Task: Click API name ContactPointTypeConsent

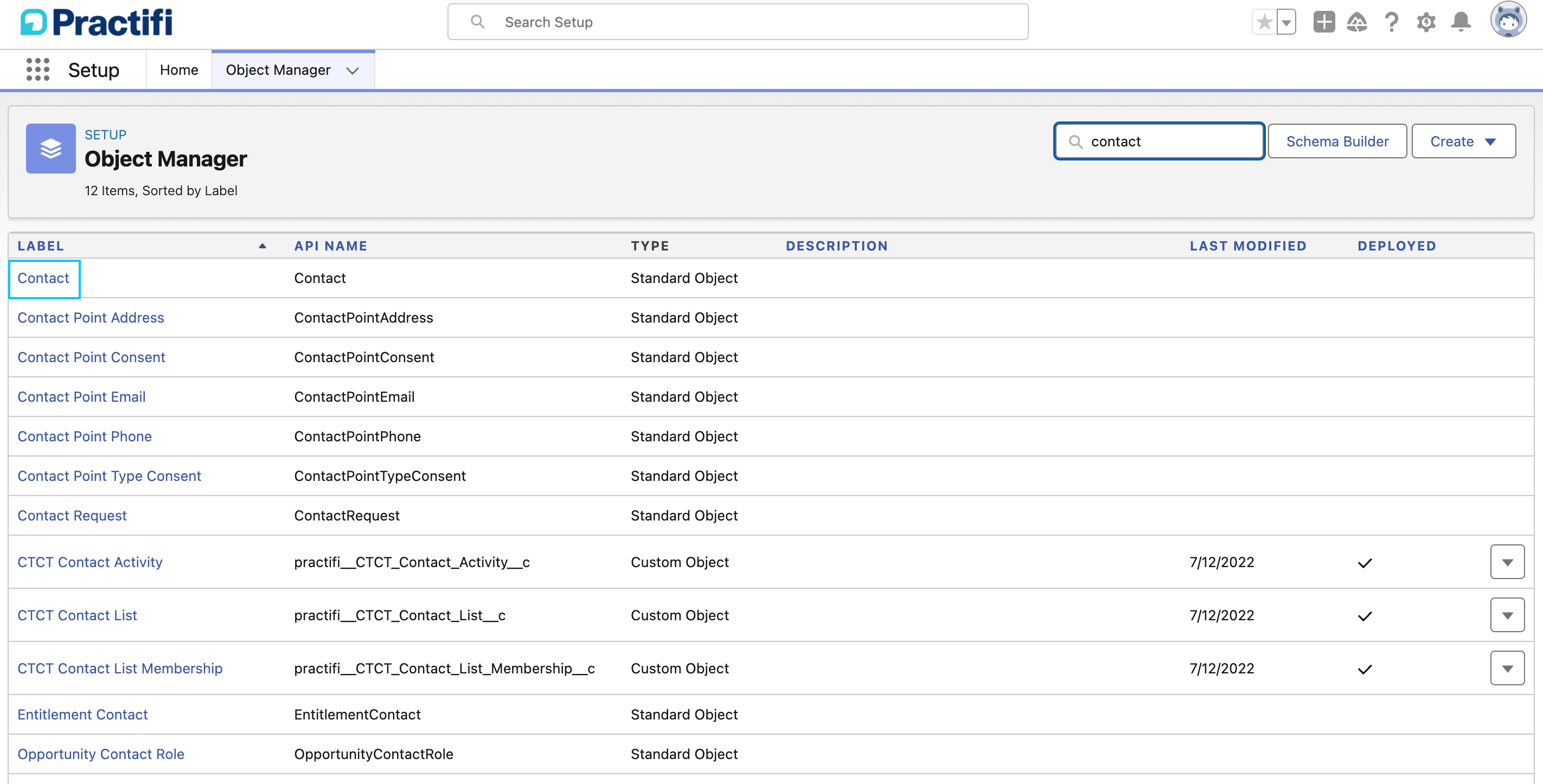Action: [380, 475]
